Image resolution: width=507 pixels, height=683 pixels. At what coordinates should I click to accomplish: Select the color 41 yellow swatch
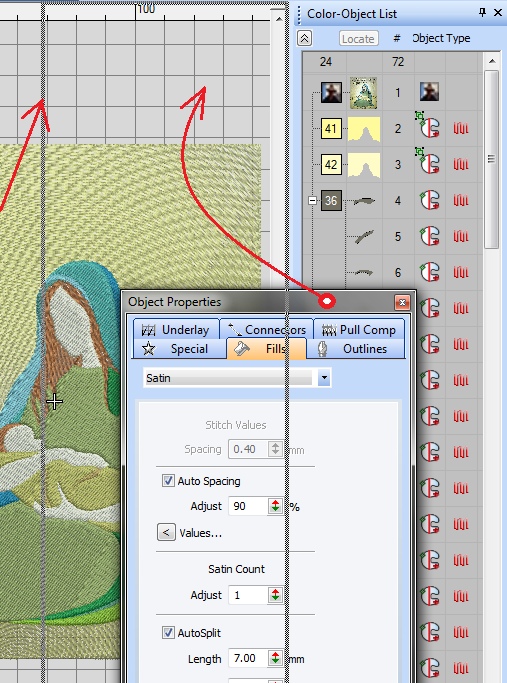pos(331,128)
